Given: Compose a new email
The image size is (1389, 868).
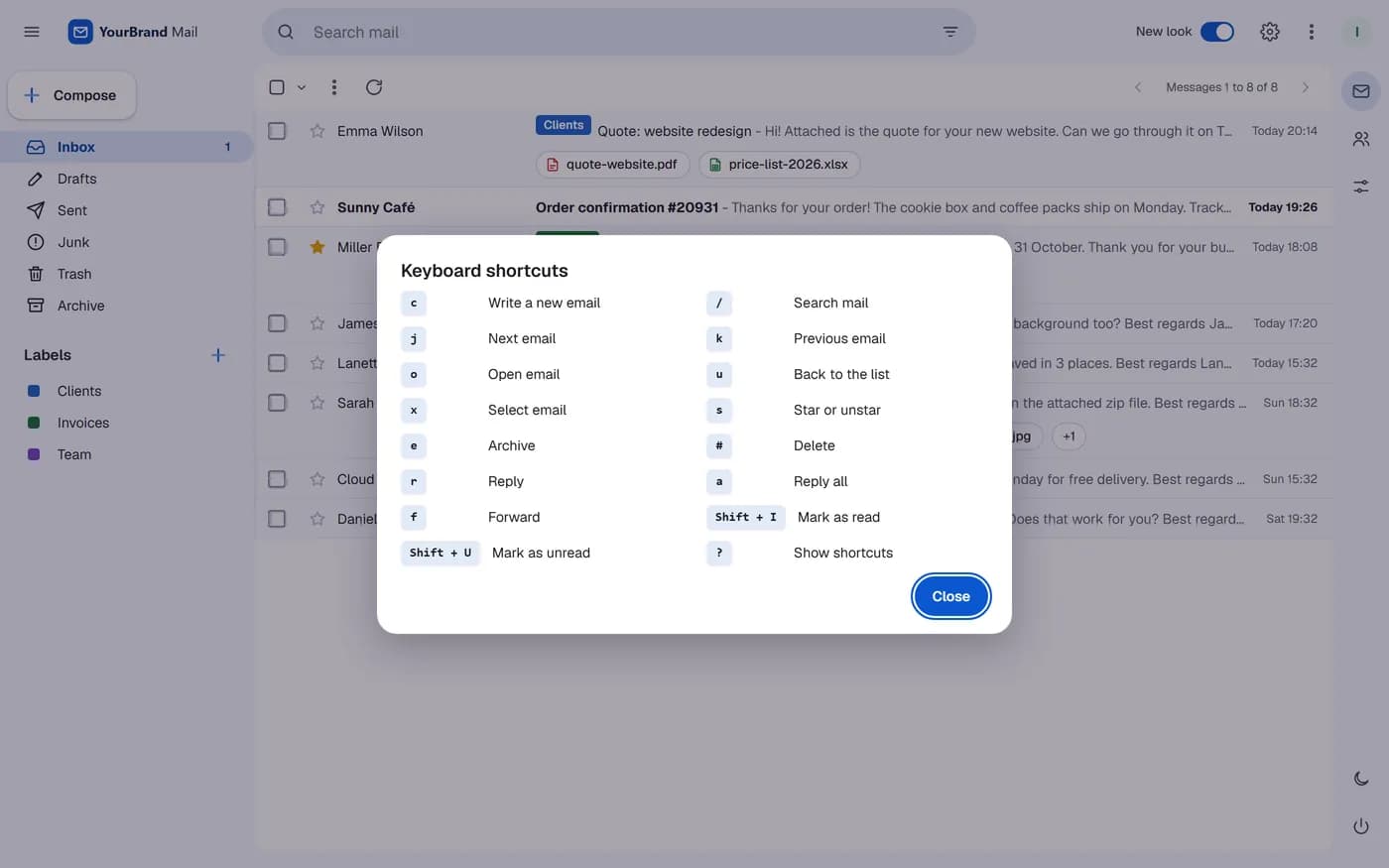Looking at the screenshot, I should coord(71,95).
